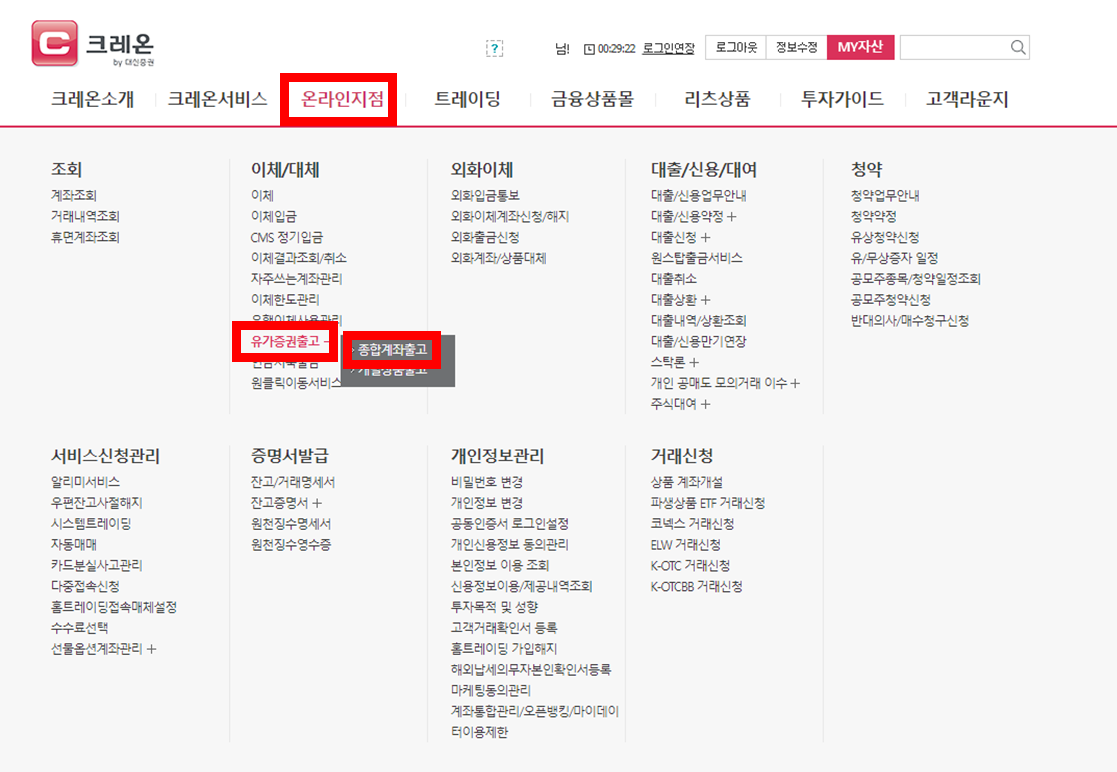Open the 트레이딩 menu
Screen dimensions: 1117x772
pyautogui.click(x=467, y=99)
